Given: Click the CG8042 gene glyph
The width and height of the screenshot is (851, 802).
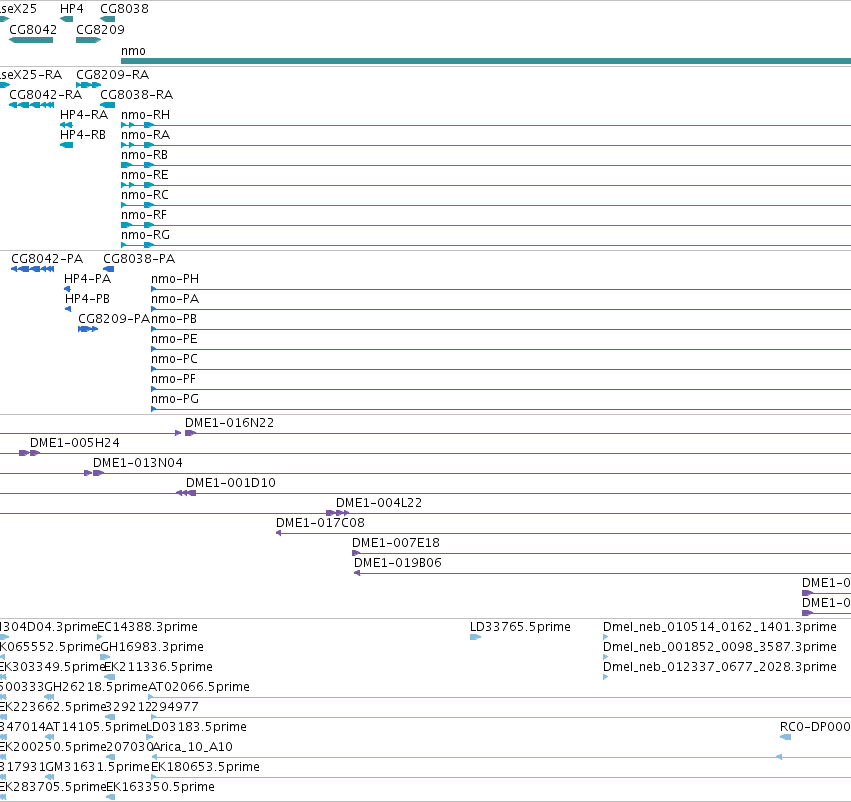Looking at the screenshot, I should pos(31,40).
